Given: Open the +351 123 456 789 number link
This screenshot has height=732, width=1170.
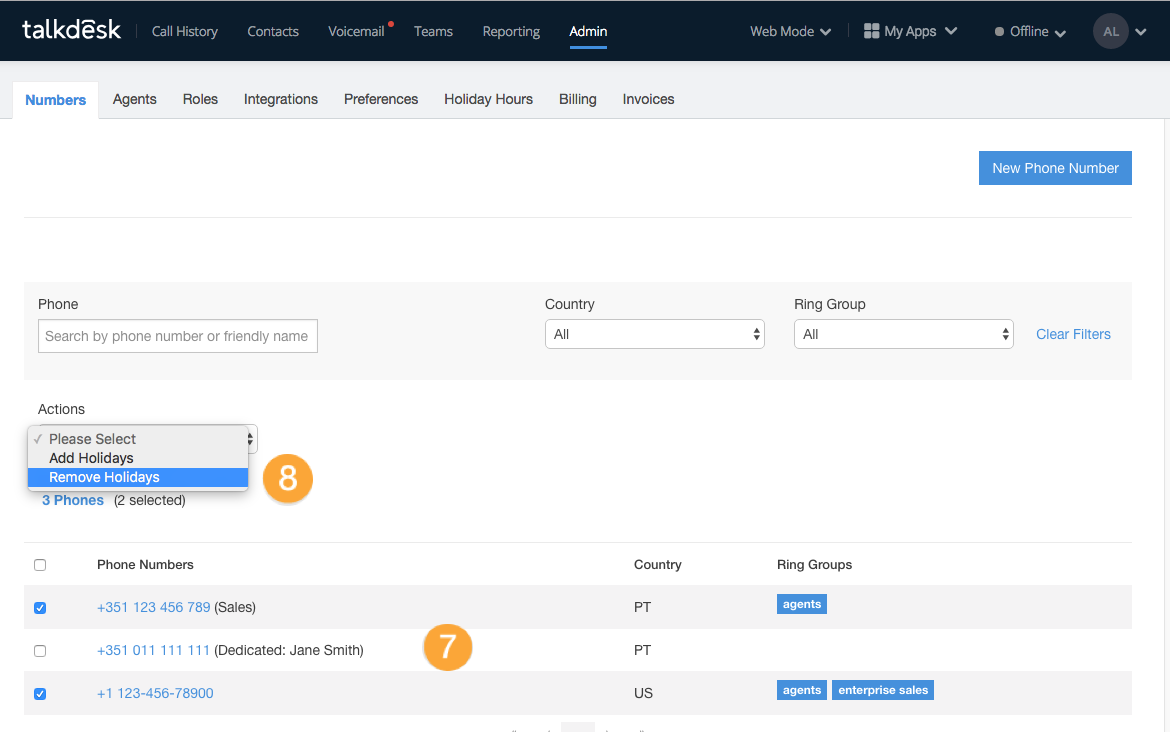Looking at the screenshot, I should point(154,607).
